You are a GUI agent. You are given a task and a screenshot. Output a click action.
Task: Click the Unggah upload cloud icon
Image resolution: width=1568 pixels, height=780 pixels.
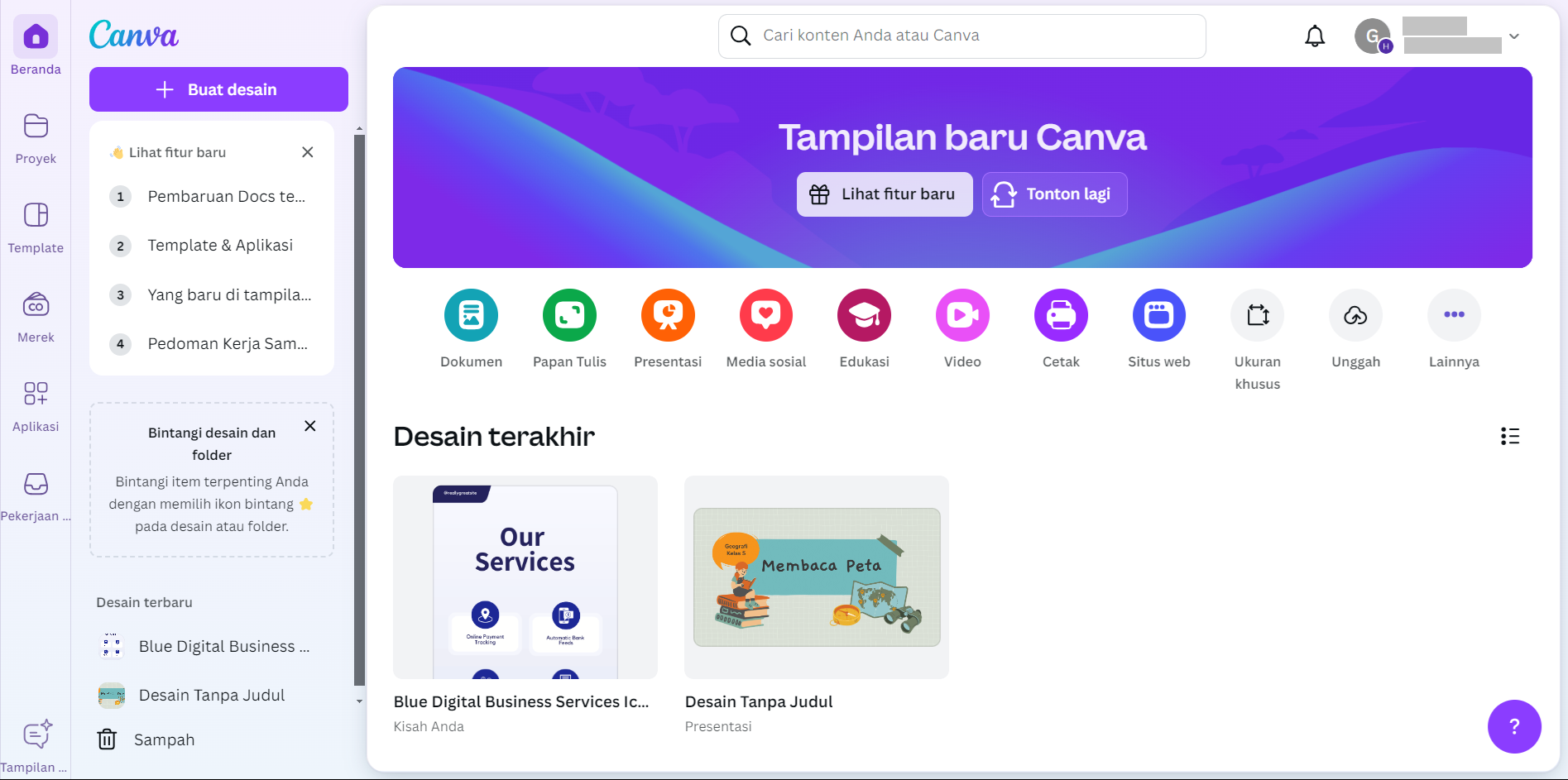pos(1355,315)
